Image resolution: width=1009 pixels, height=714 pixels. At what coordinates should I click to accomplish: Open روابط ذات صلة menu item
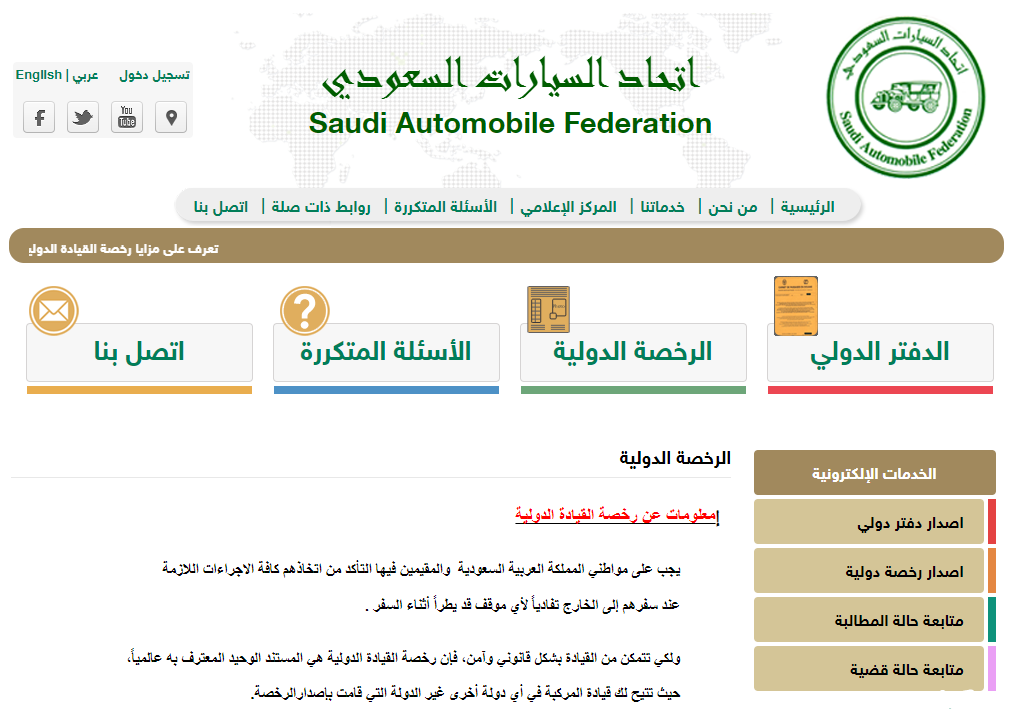(320, 206)
